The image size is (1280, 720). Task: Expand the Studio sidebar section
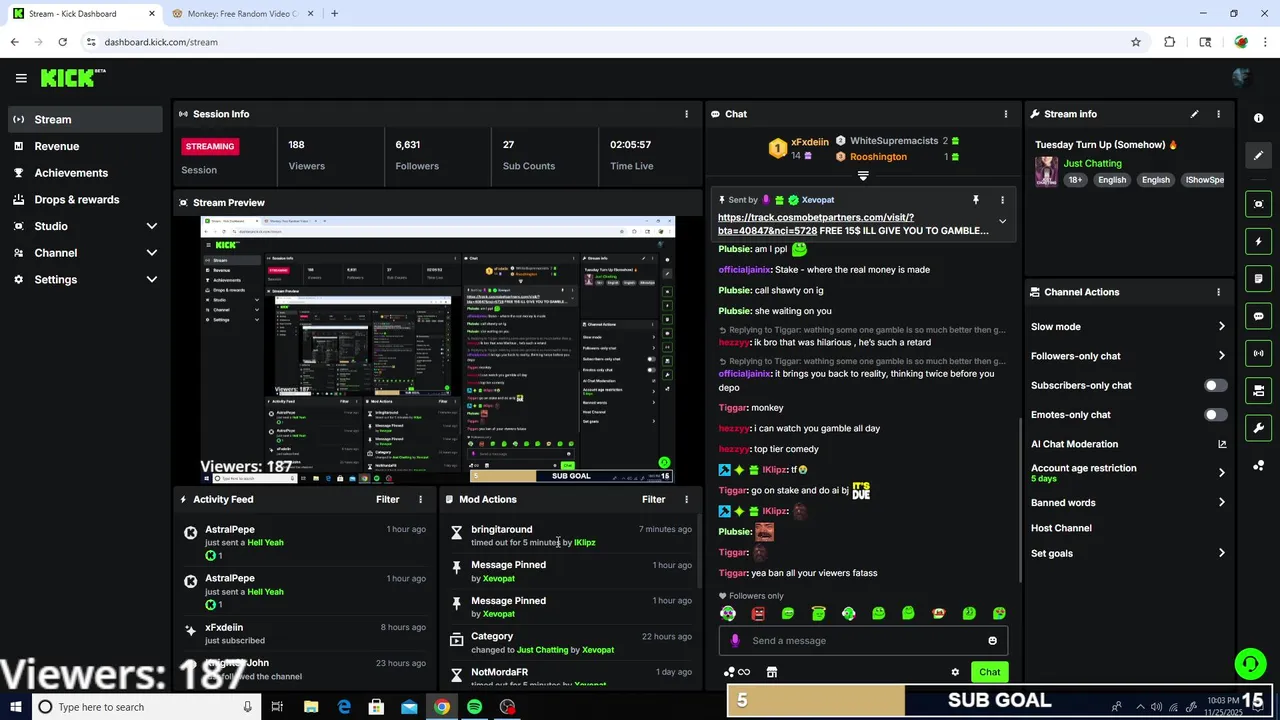tap(151, 226)
